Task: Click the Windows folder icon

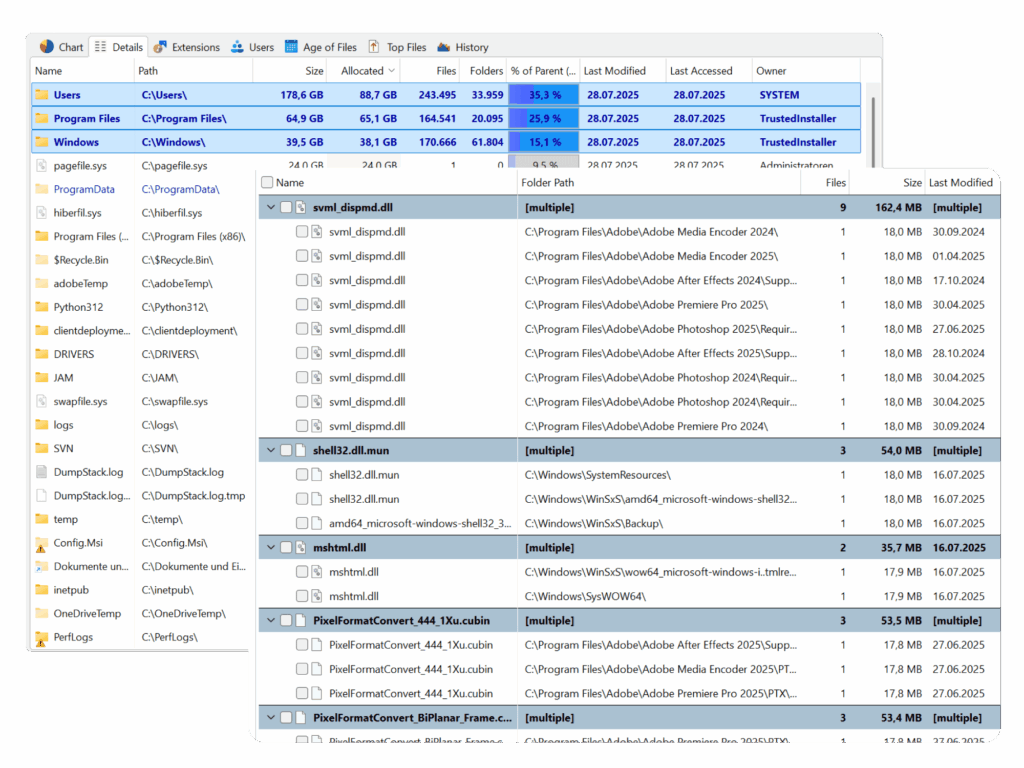Action: tap(42, 142)
